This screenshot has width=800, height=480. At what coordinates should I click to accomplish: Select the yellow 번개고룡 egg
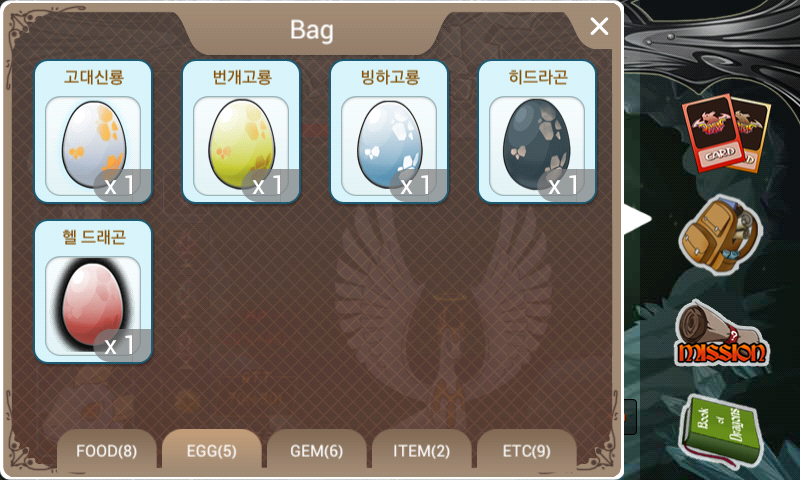pos(241,132)
